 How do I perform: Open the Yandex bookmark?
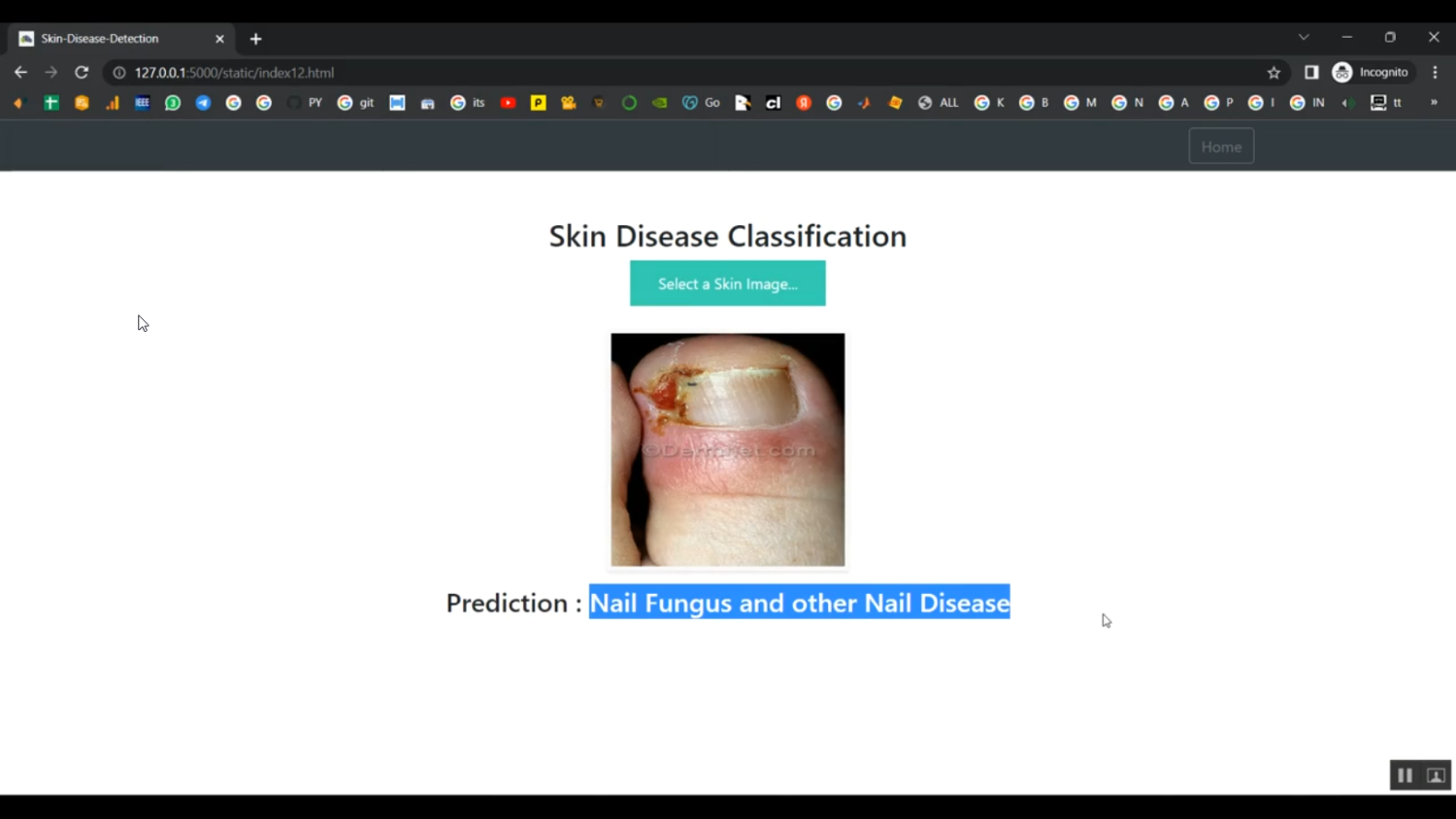[x=804, y=102]
